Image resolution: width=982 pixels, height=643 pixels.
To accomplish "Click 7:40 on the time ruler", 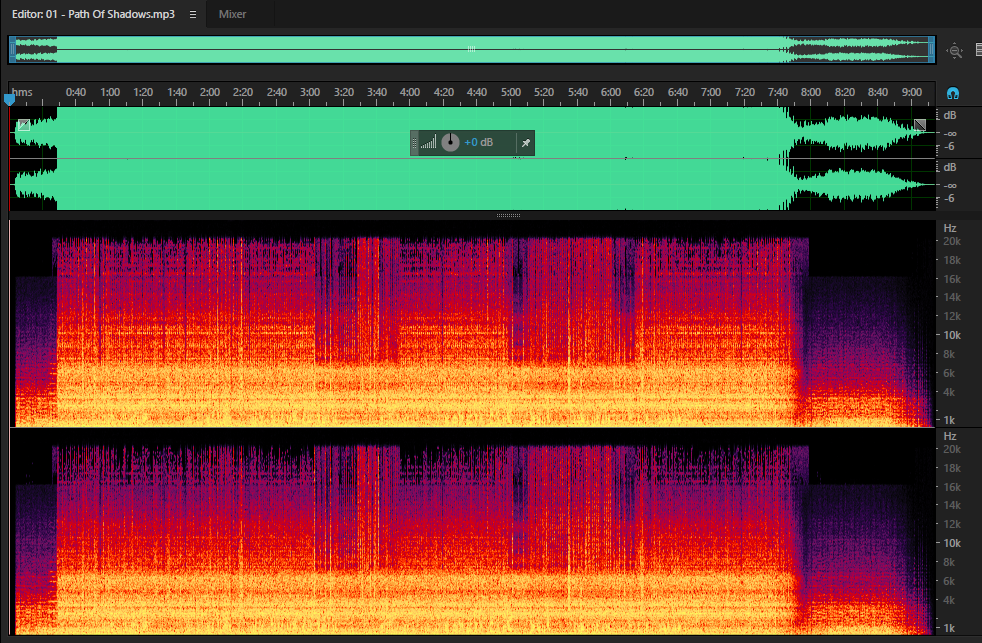I will tap(777, 92).
